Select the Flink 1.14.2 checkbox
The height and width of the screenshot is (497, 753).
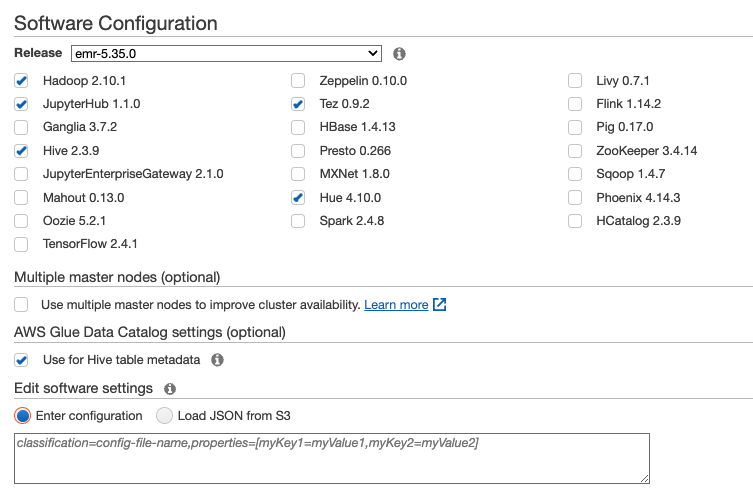click(x=575, y=104)
